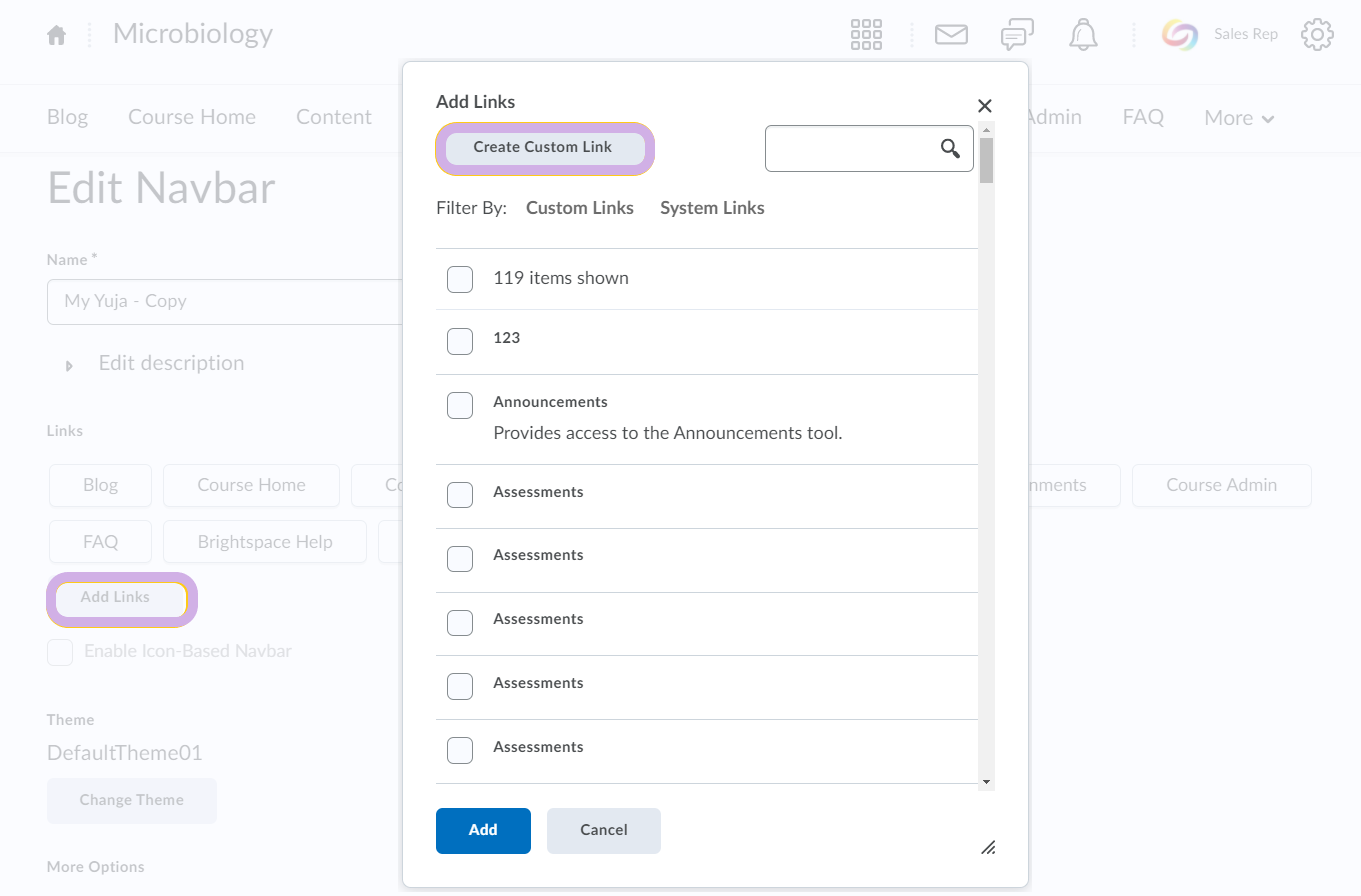Select the Brightspace Help link chip
The height and width of the screenshot is (896, 1361).
pyautogui.click(x=265, y=542)
